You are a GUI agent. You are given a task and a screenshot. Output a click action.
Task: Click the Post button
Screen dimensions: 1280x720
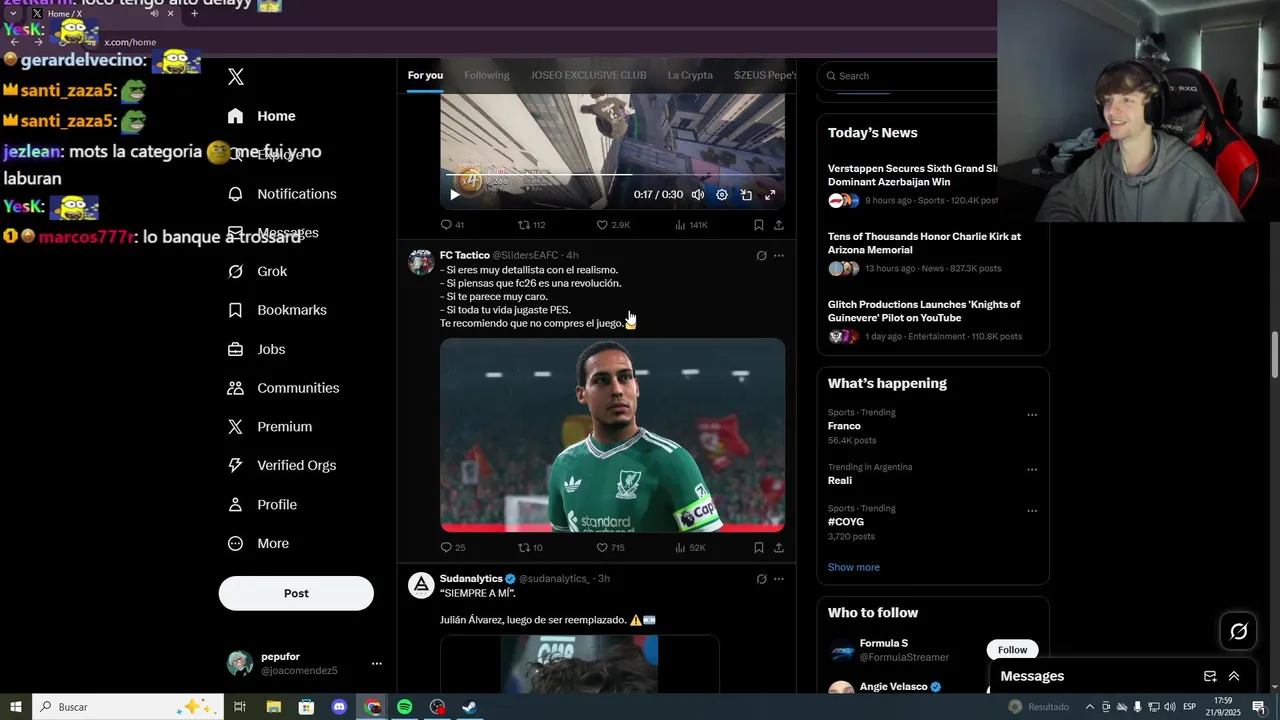[296, 593]
